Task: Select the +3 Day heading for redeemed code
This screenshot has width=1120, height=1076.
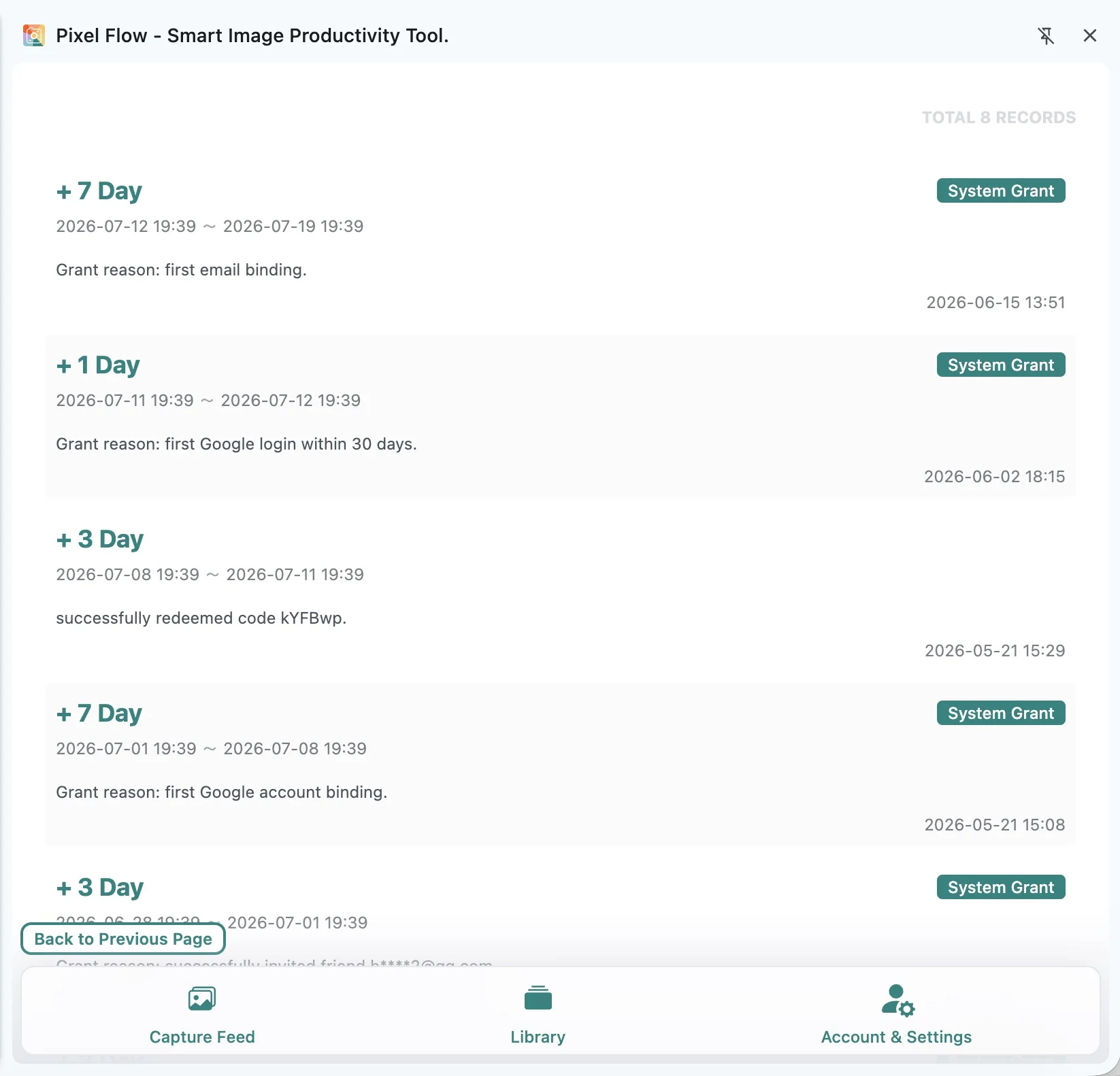Action: point(100,539)
